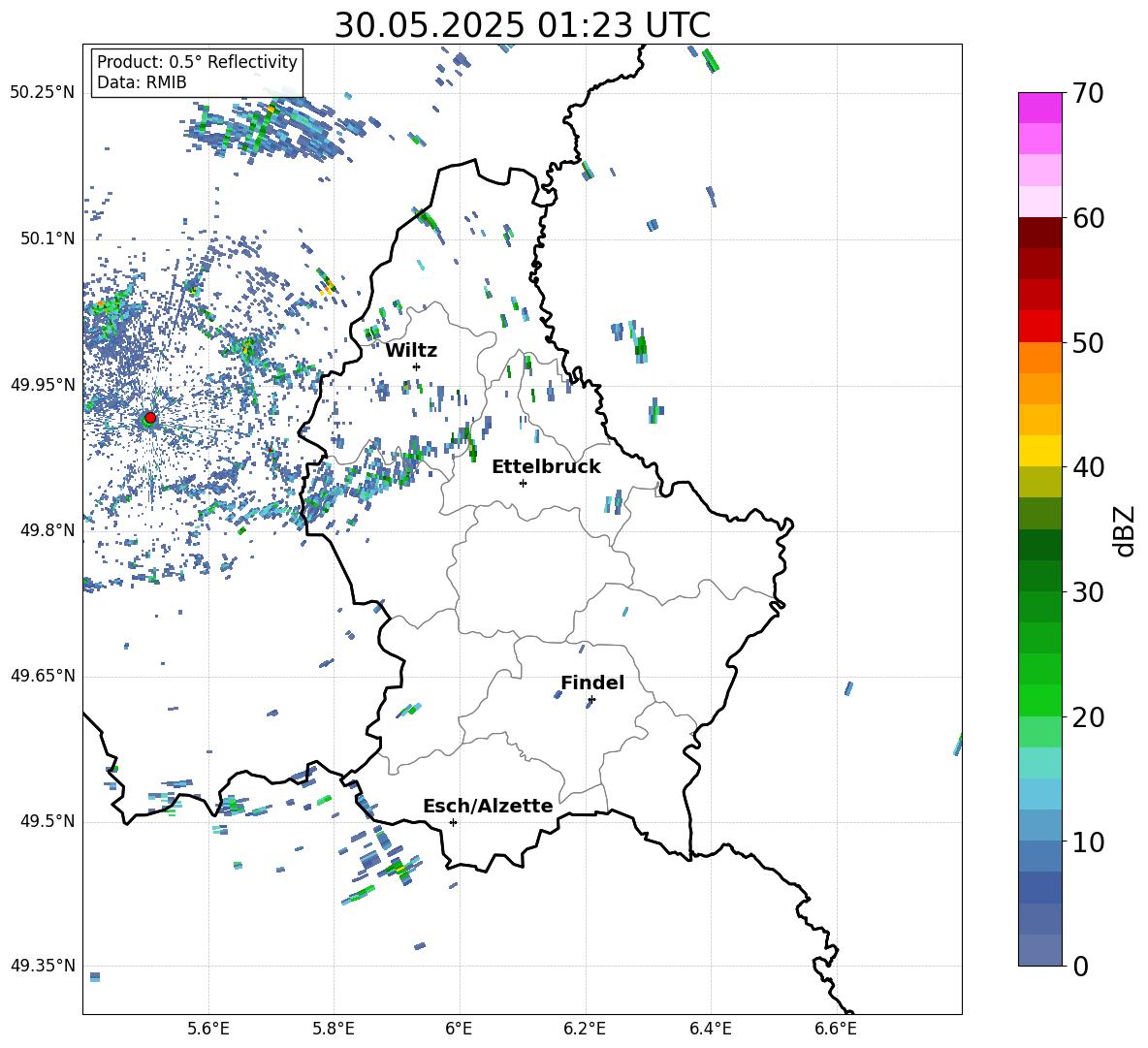Click the 'Data: RMIB' text
The width and height of the screenshot is (1148, 1048).
tap(142, 82)
